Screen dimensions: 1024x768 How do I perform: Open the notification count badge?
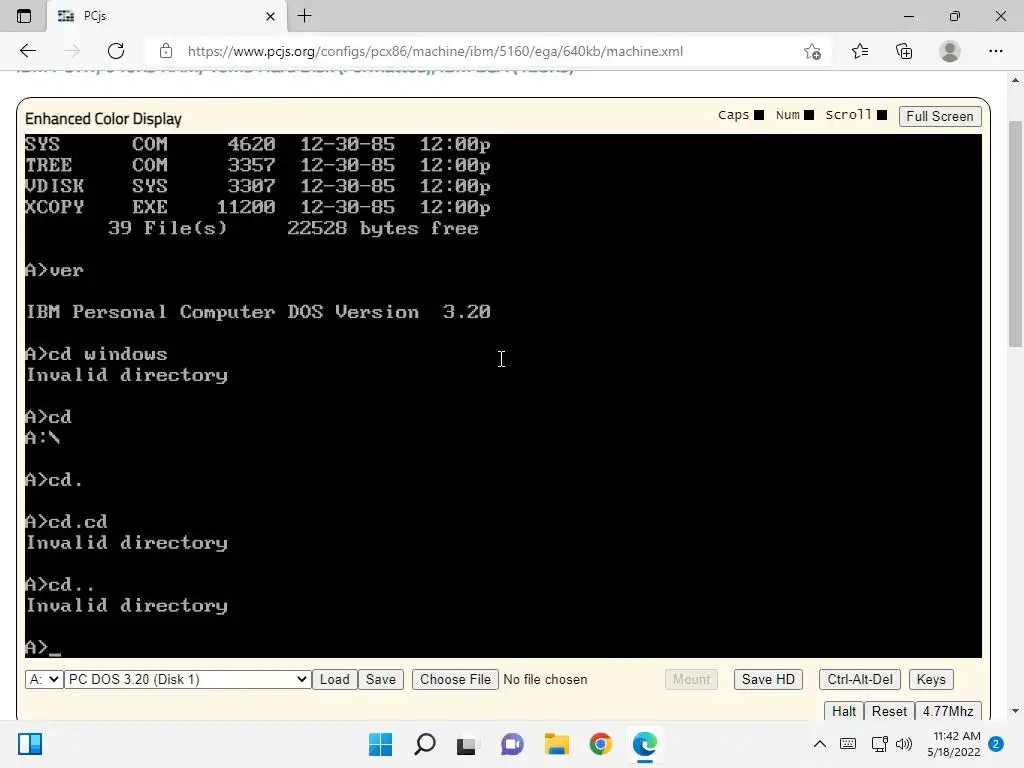[996, 744]
